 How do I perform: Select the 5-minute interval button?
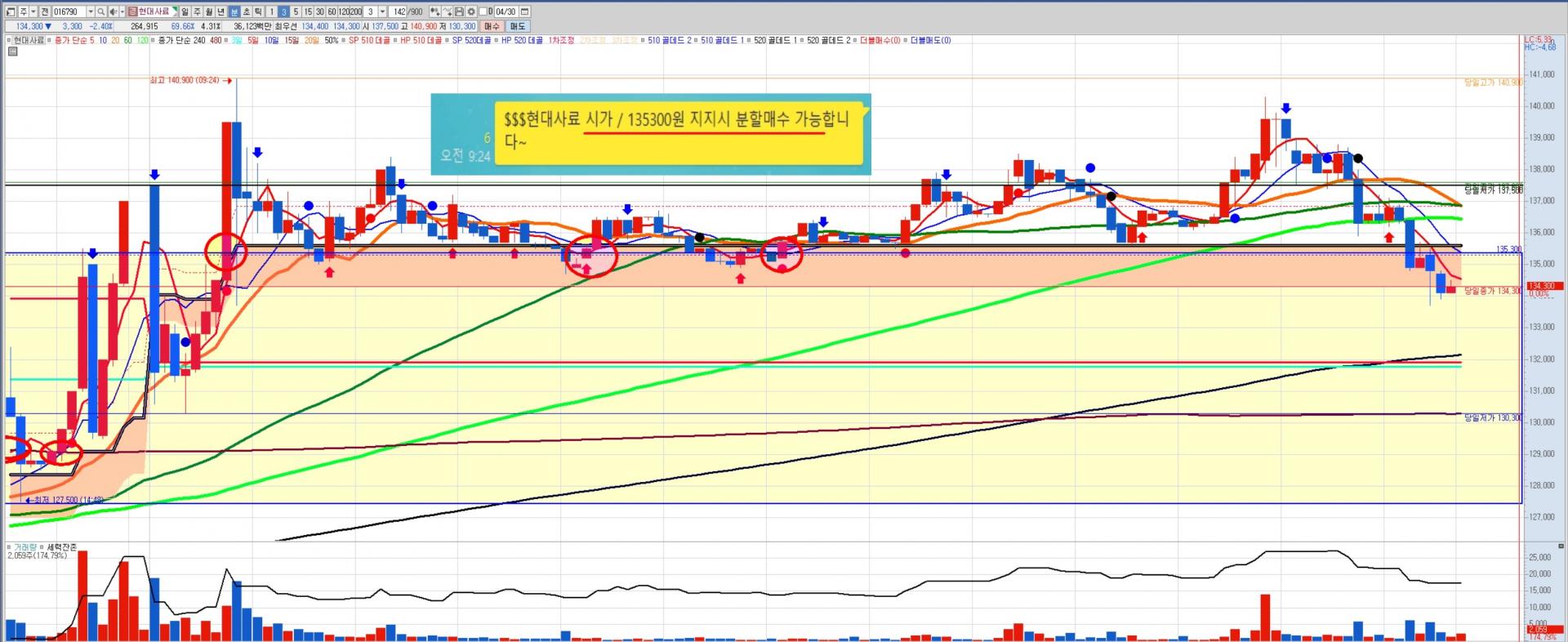click(296, 12)
